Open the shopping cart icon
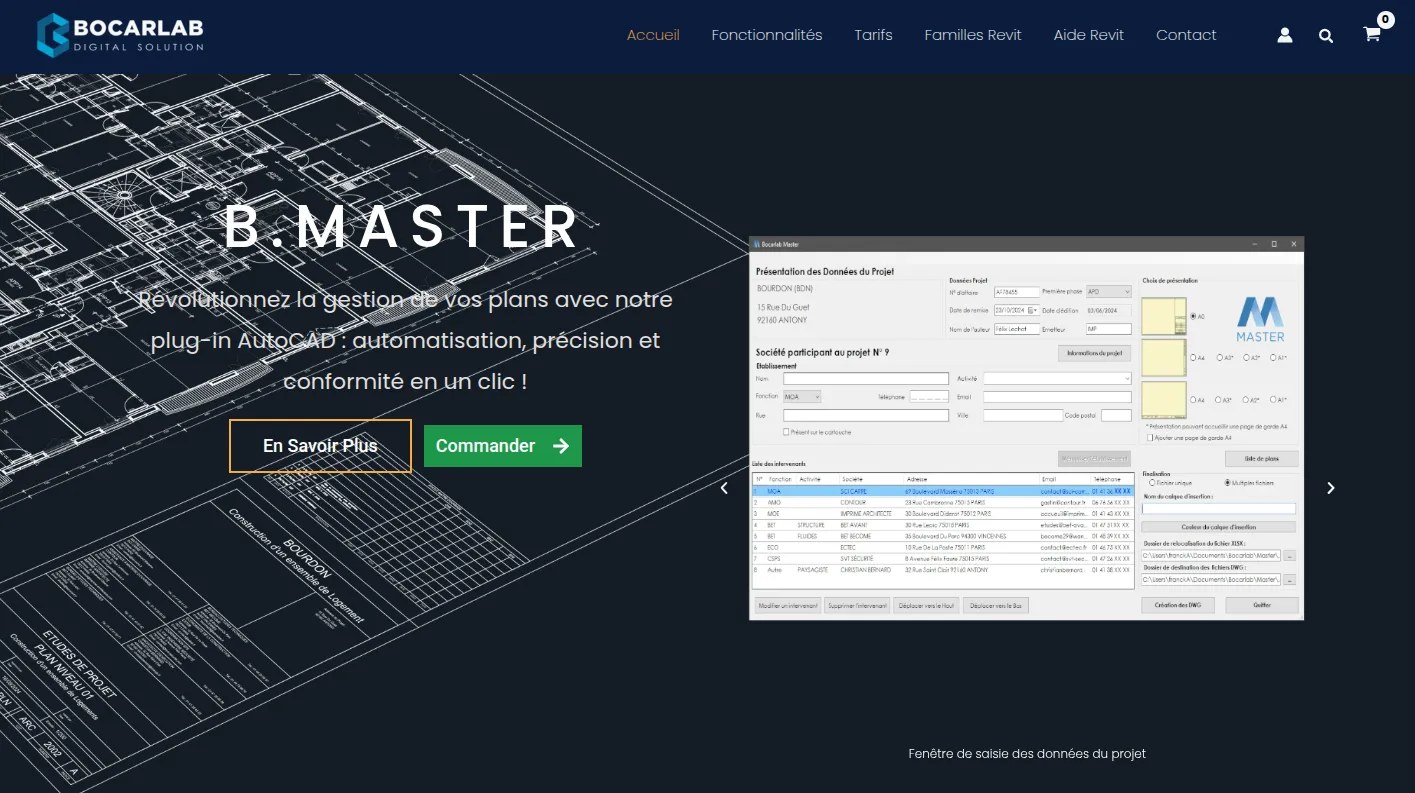The image size is (1415, 793). 1372,34
